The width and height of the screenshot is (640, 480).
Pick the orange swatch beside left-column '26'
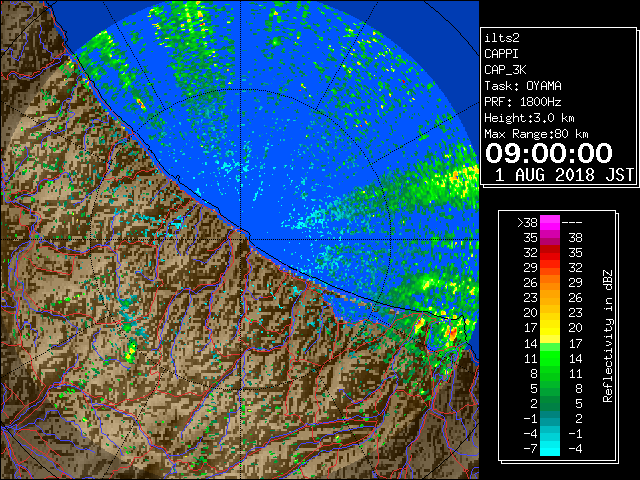click(550, 282)
